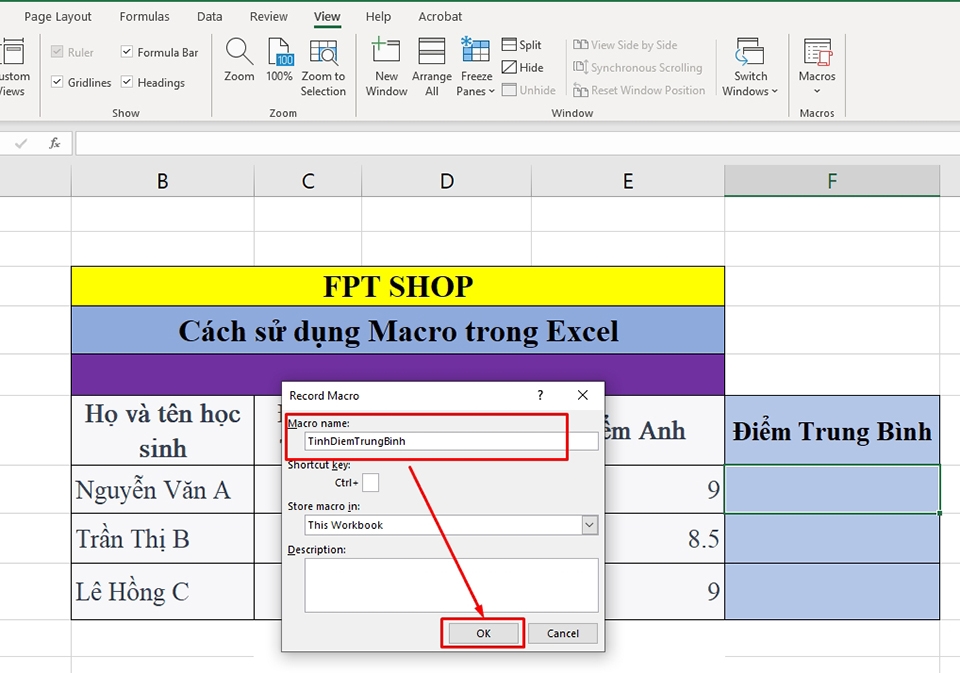
Task: Toggle the Ruler checkbox
Action: tap(57, 51)
